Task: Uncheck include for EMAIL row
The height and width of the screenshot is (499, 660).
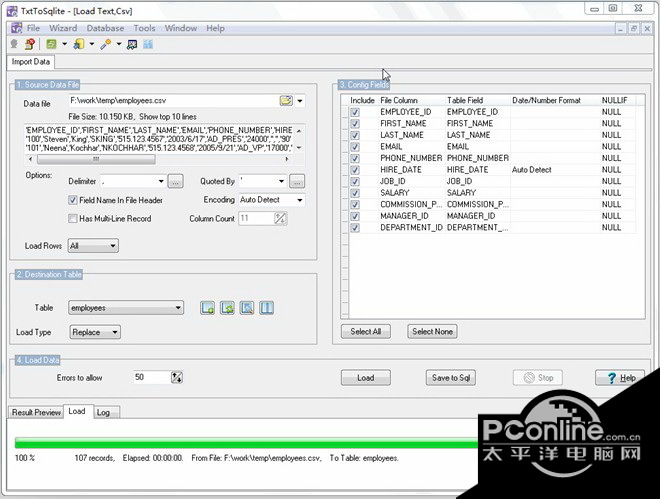Action: click(355, 147)
